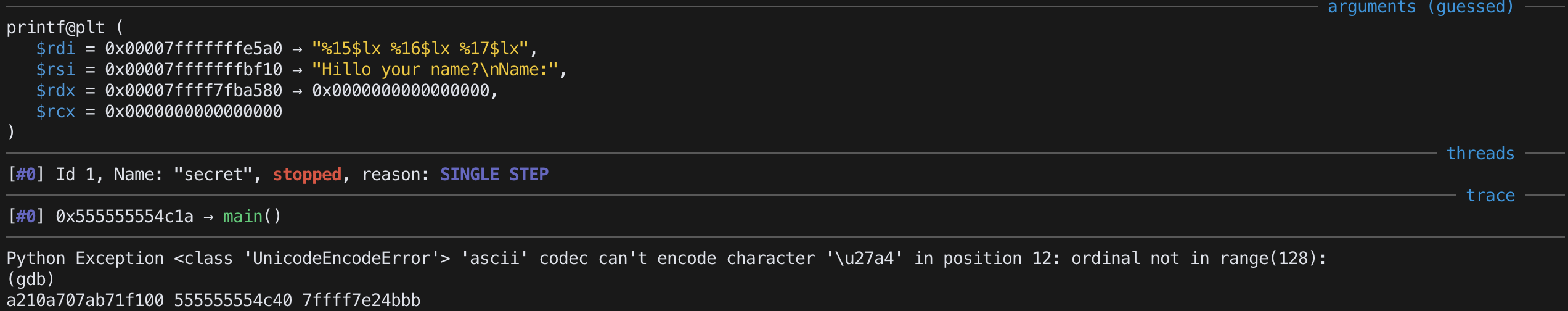This screenshot has width=1568, height=311.
Task: Select the $rsi register label
Action: click(x=55, y=70)
